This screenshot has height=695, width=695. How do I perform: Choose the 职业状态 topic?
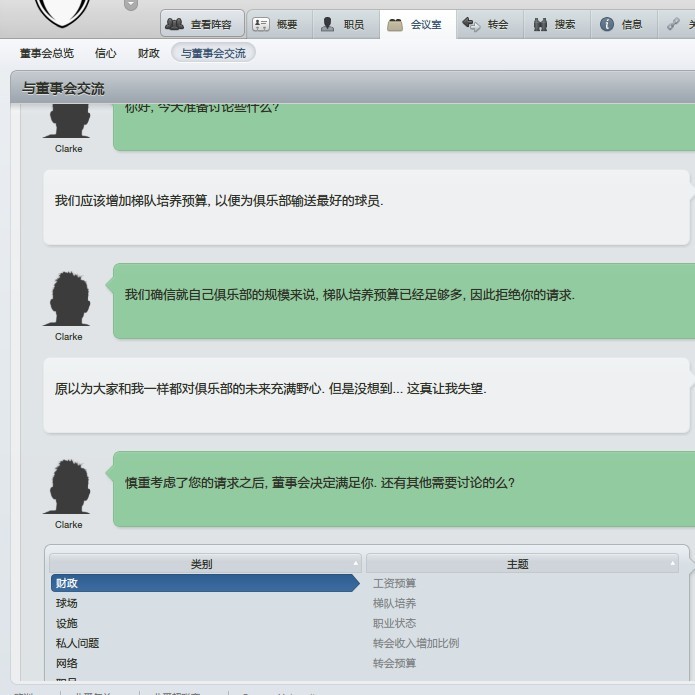(x=394, y=623)
